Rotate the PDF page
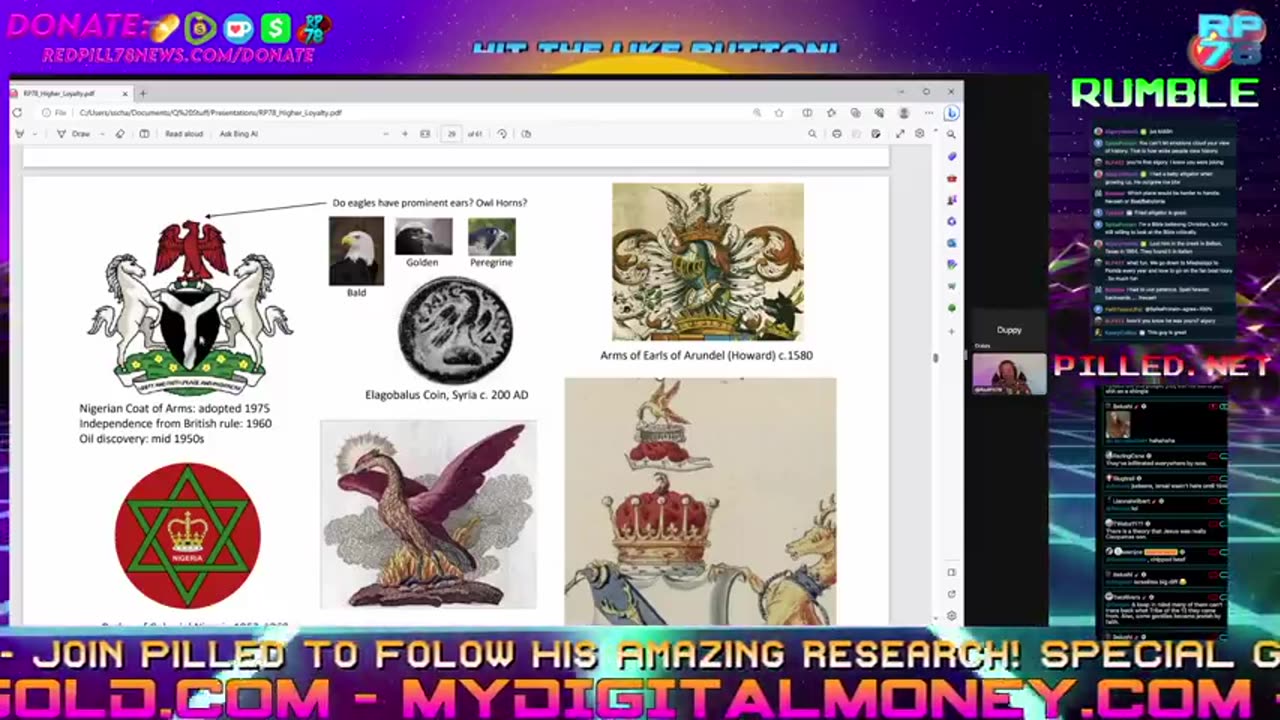 tap(502, 134)
